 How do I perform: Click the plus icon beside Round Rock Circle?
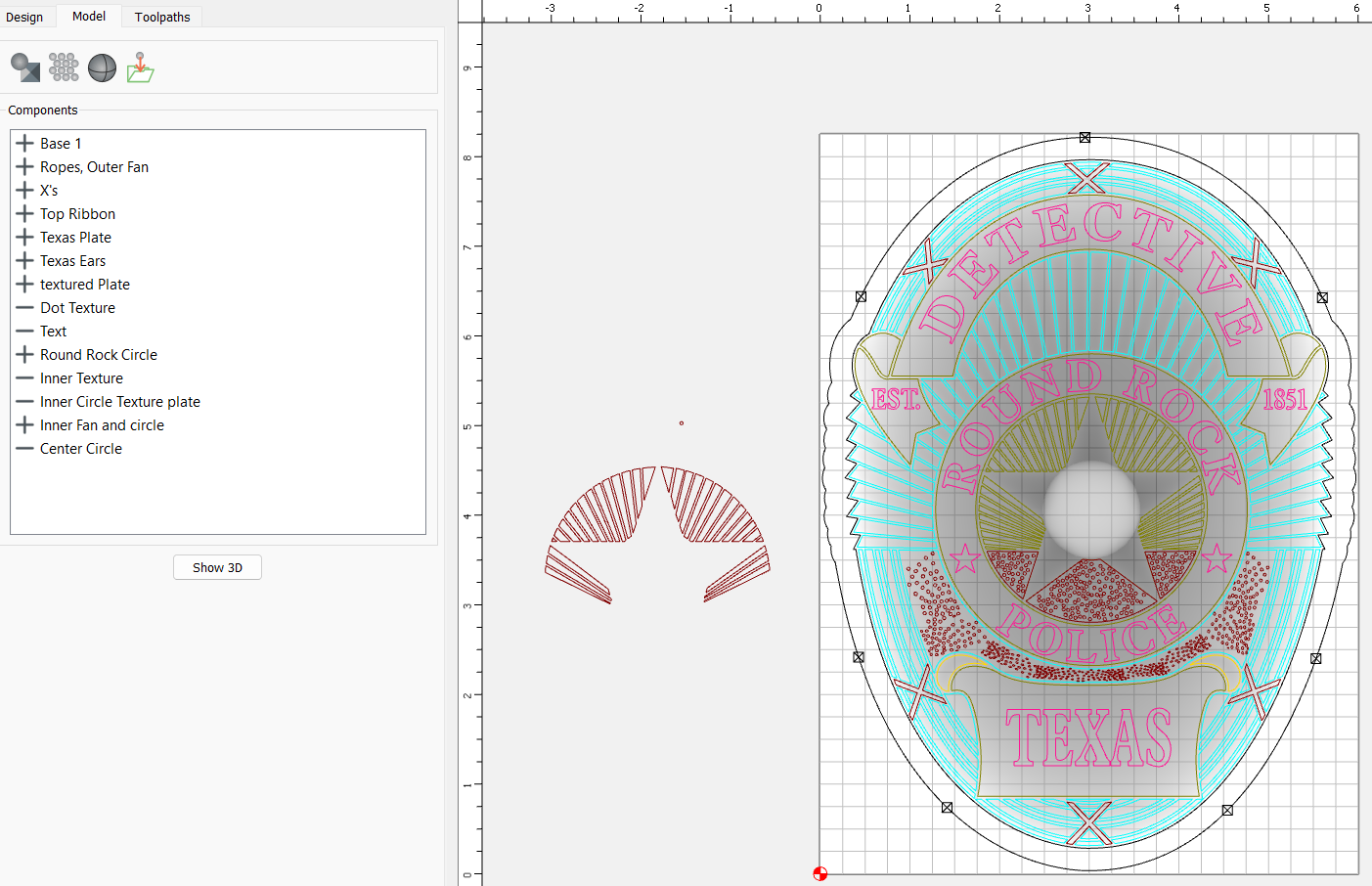pyautogui.click(x=24, y=355)
